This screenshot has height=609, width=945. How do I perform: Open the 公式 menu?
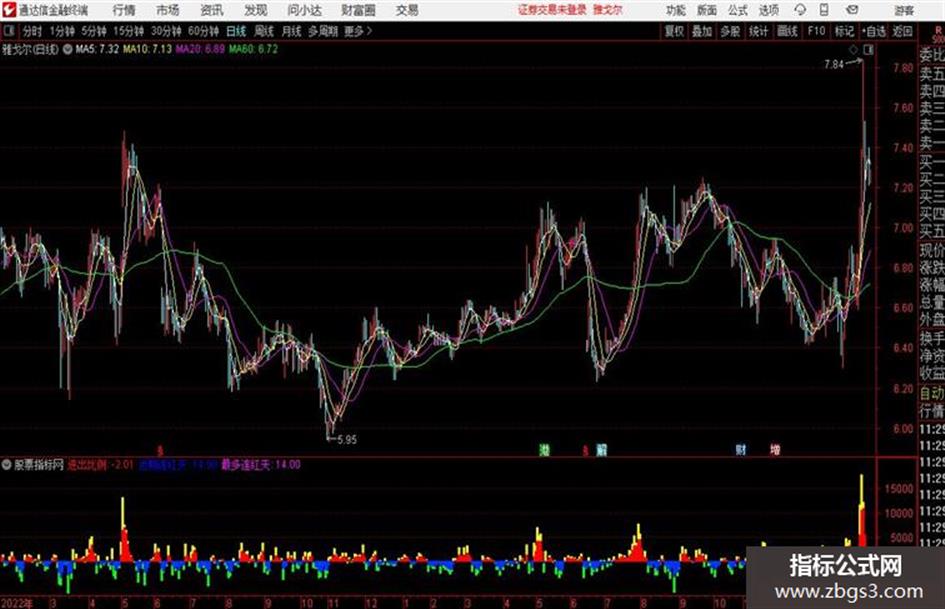(x=738, y=10)
